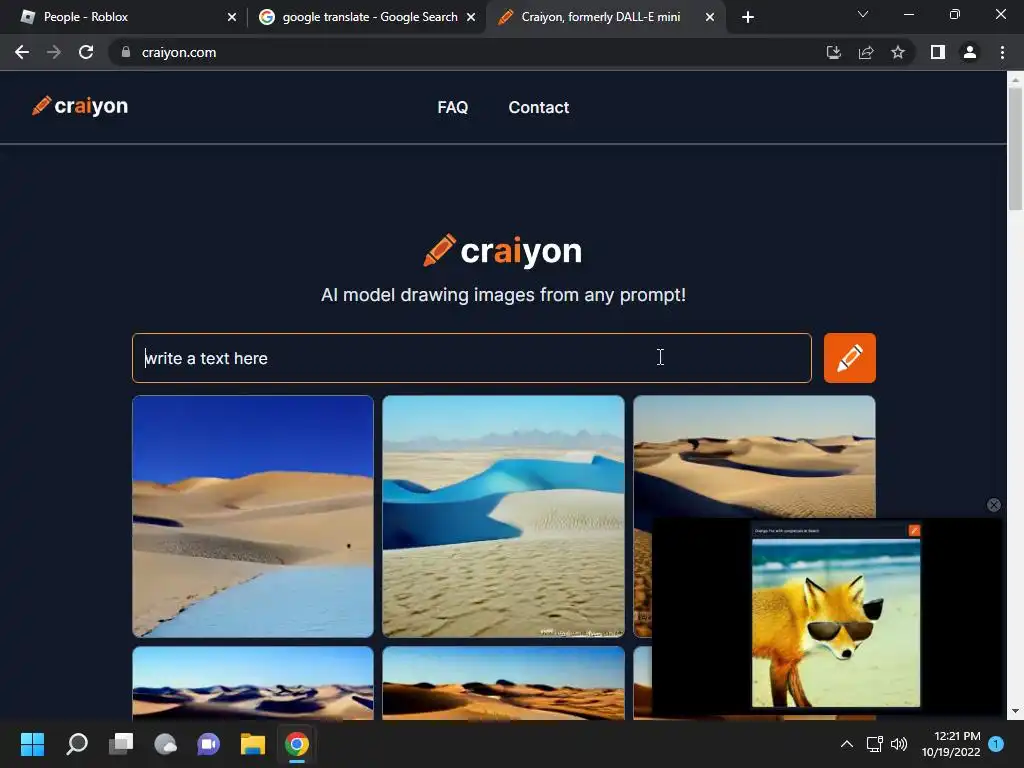
Task: Toggle the browser side panel
Action: (938, 52)
